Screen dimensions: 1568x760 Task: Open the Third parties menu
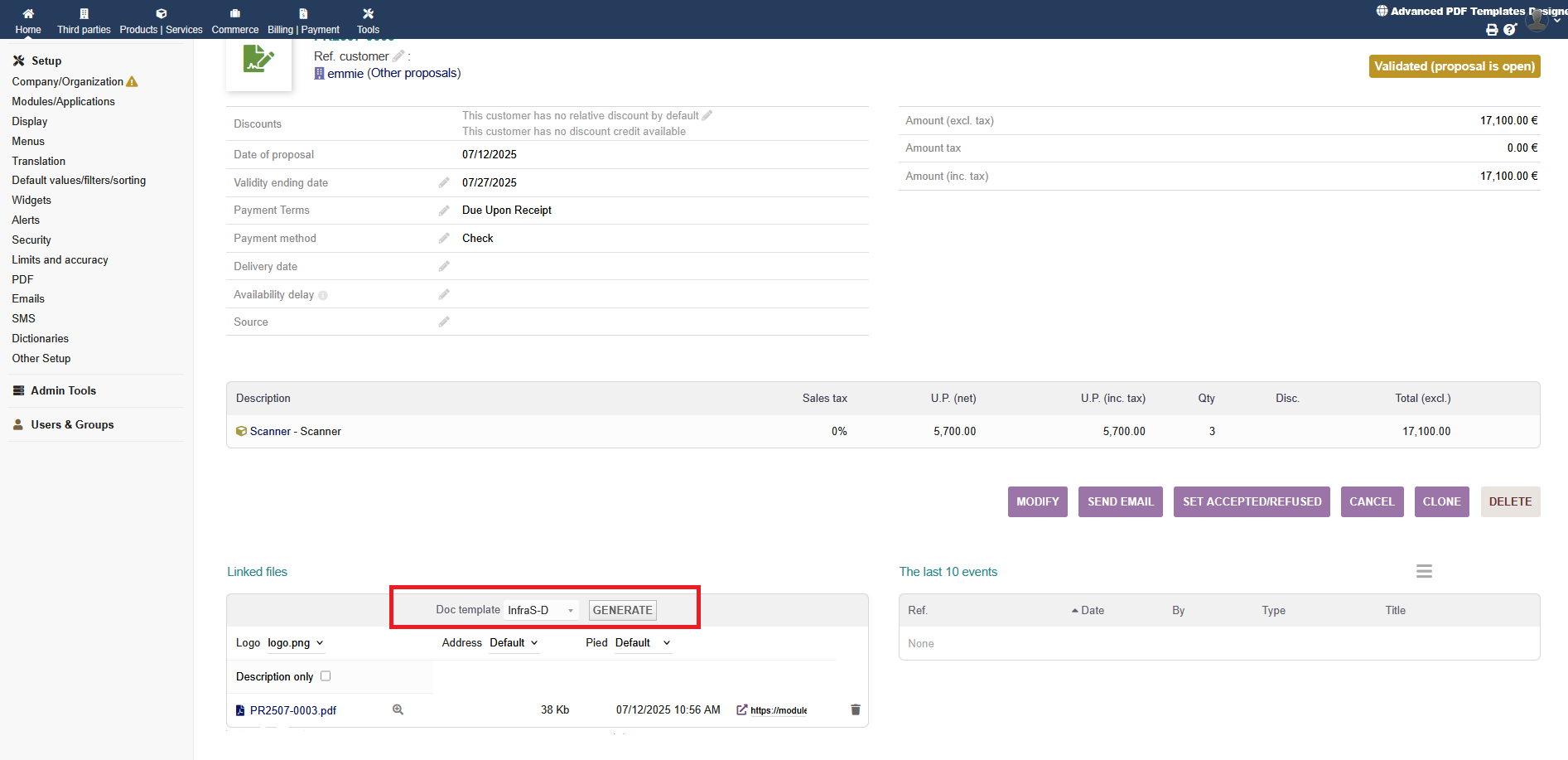[84, 21]
